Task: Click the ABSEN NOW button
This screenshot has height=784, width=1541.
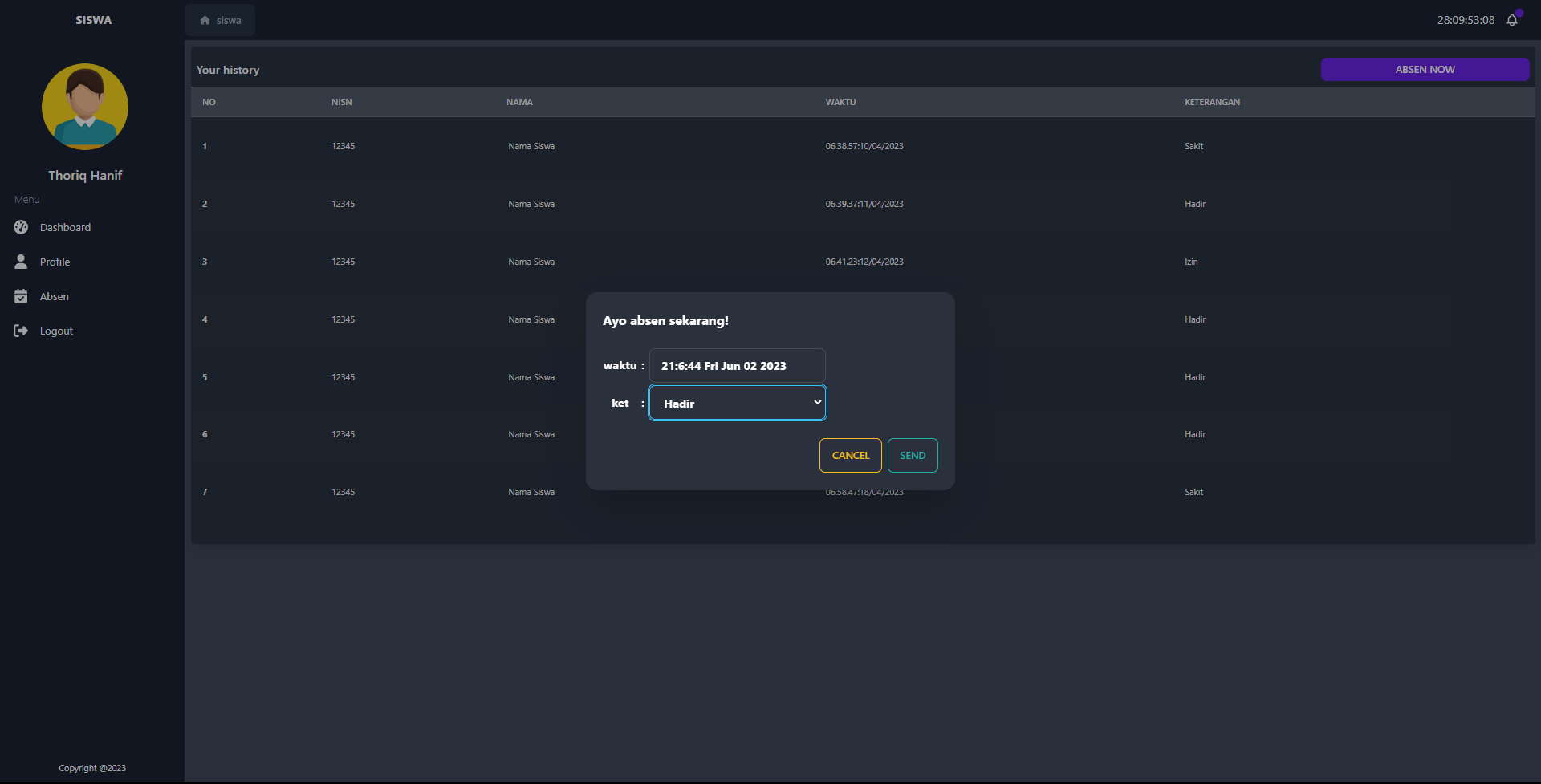Action: pyautogui.click(x=1425, y=70)
